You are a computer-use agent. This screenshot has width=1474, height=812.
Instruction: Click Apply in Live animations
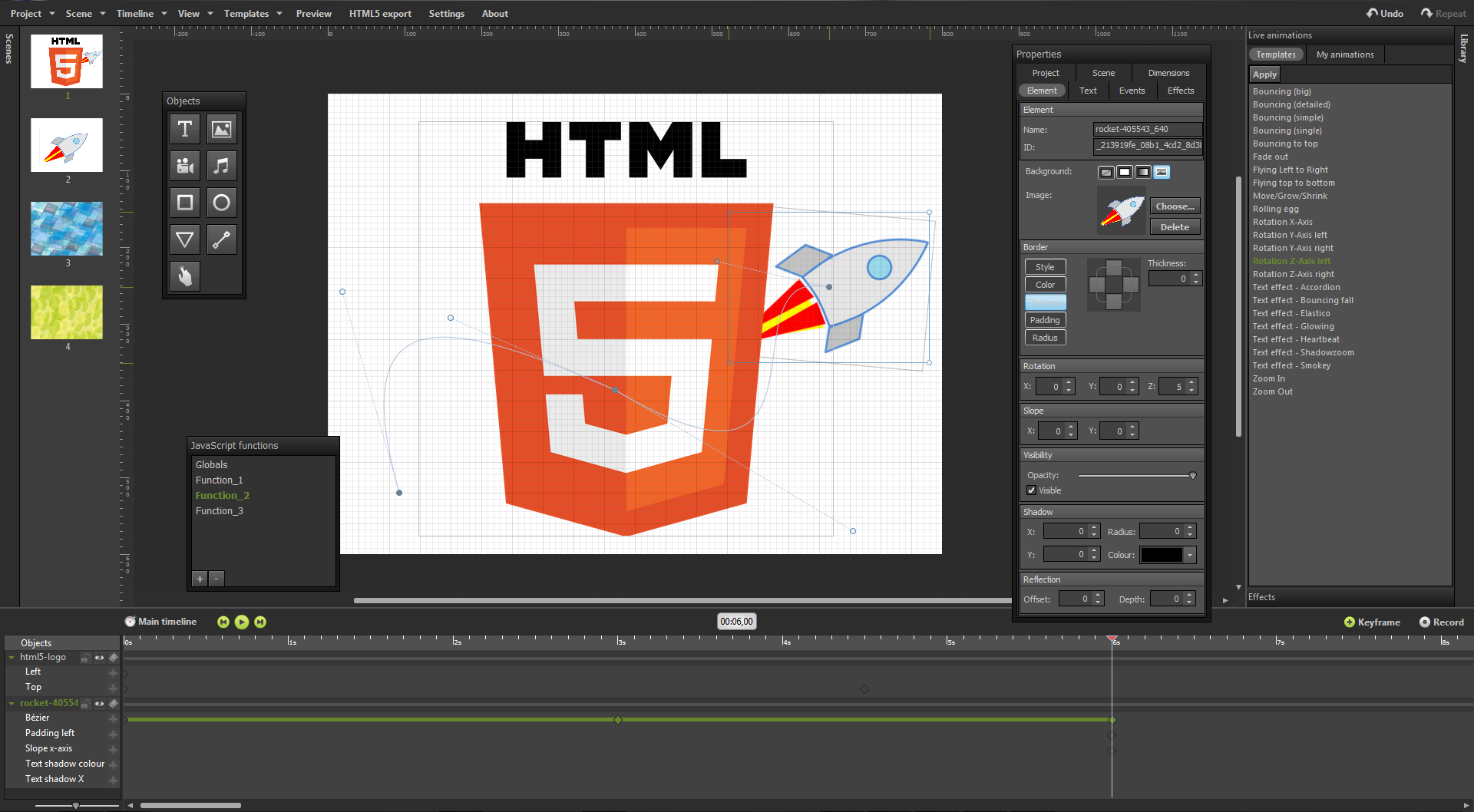click(x=1264, y=74)
